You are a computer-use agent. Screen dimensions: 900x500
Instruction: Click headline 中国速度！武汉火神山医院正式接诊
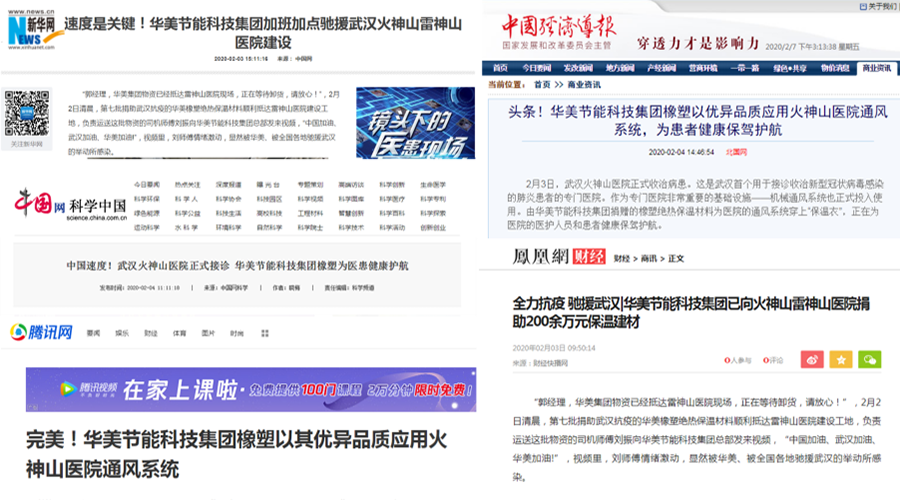238,266
